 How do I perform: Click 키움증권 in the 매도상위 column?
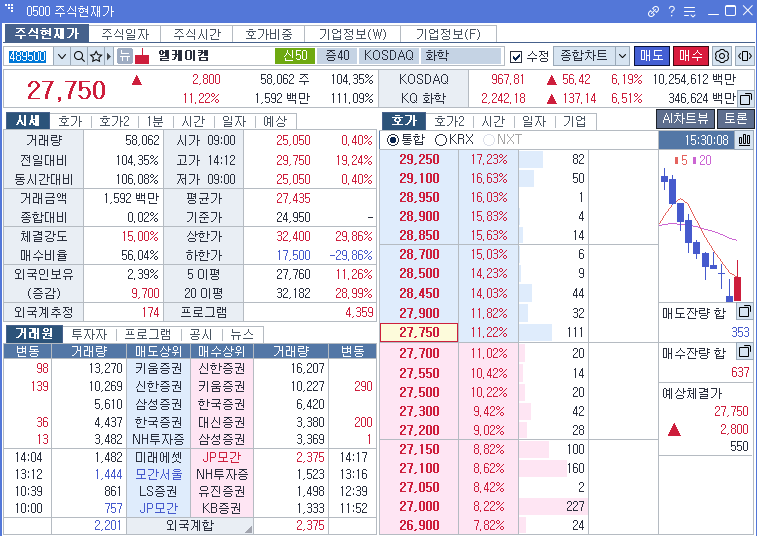tap(158, 369)
